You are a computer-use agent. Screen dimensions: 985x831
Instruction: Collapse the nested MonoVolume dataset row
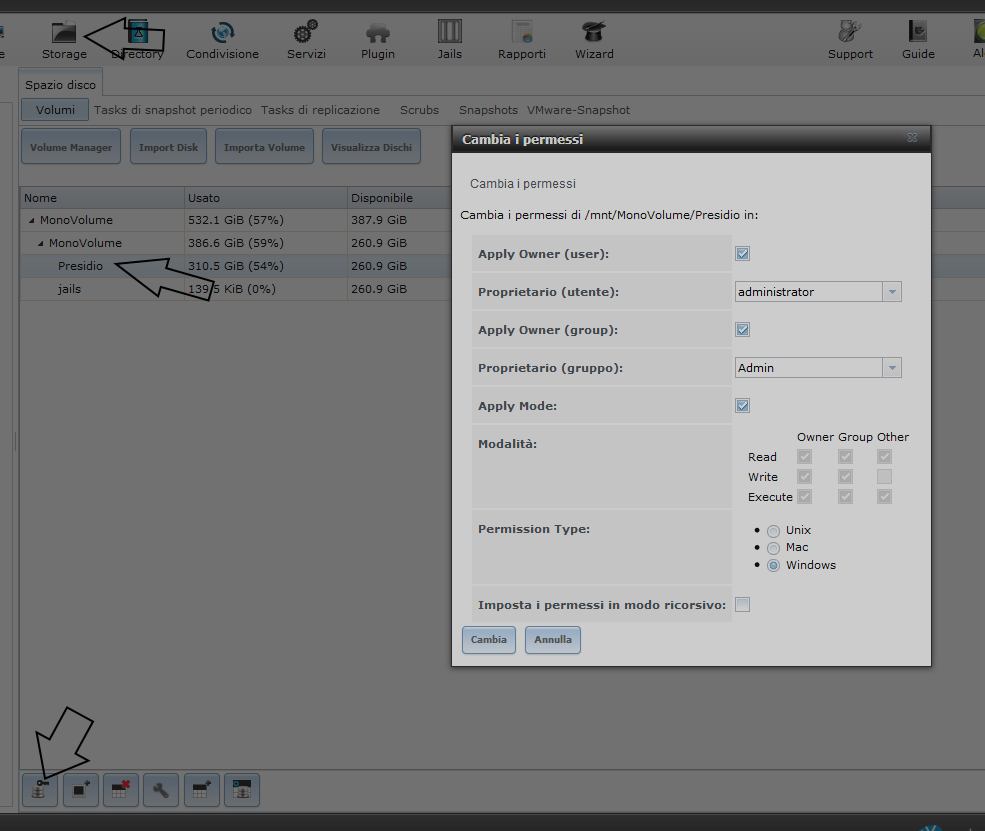pos(40,244)
